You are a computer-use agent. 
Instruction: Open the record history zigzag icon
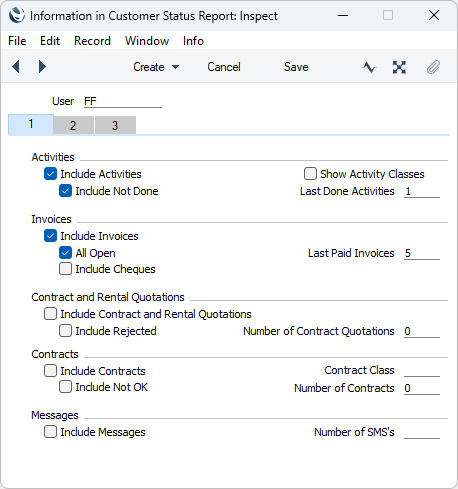[x=369, y=67]
